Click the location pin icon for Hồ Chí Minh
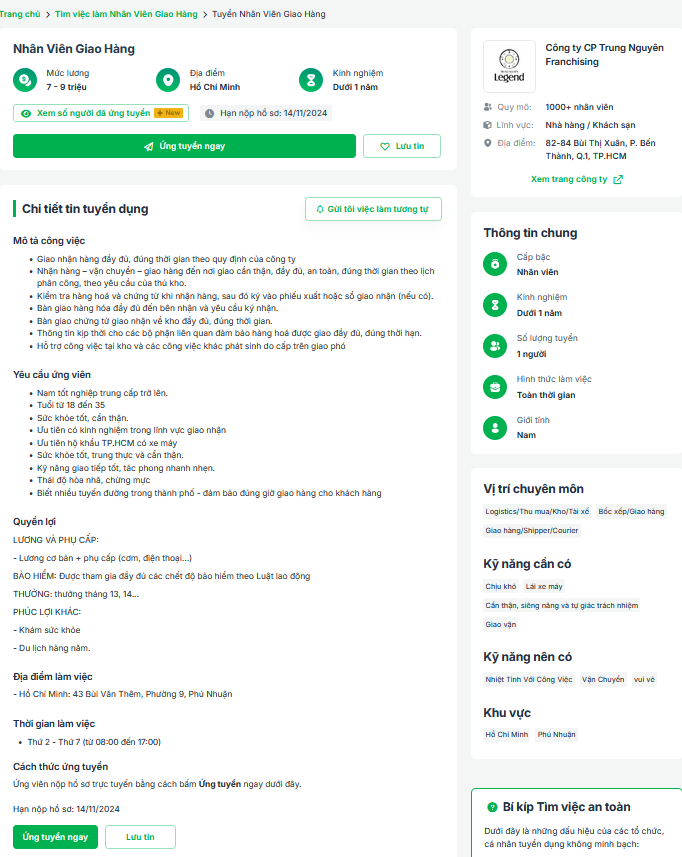The width and height of the screenshot is (682, 857). pyautogui.click(x=169, y=80)
